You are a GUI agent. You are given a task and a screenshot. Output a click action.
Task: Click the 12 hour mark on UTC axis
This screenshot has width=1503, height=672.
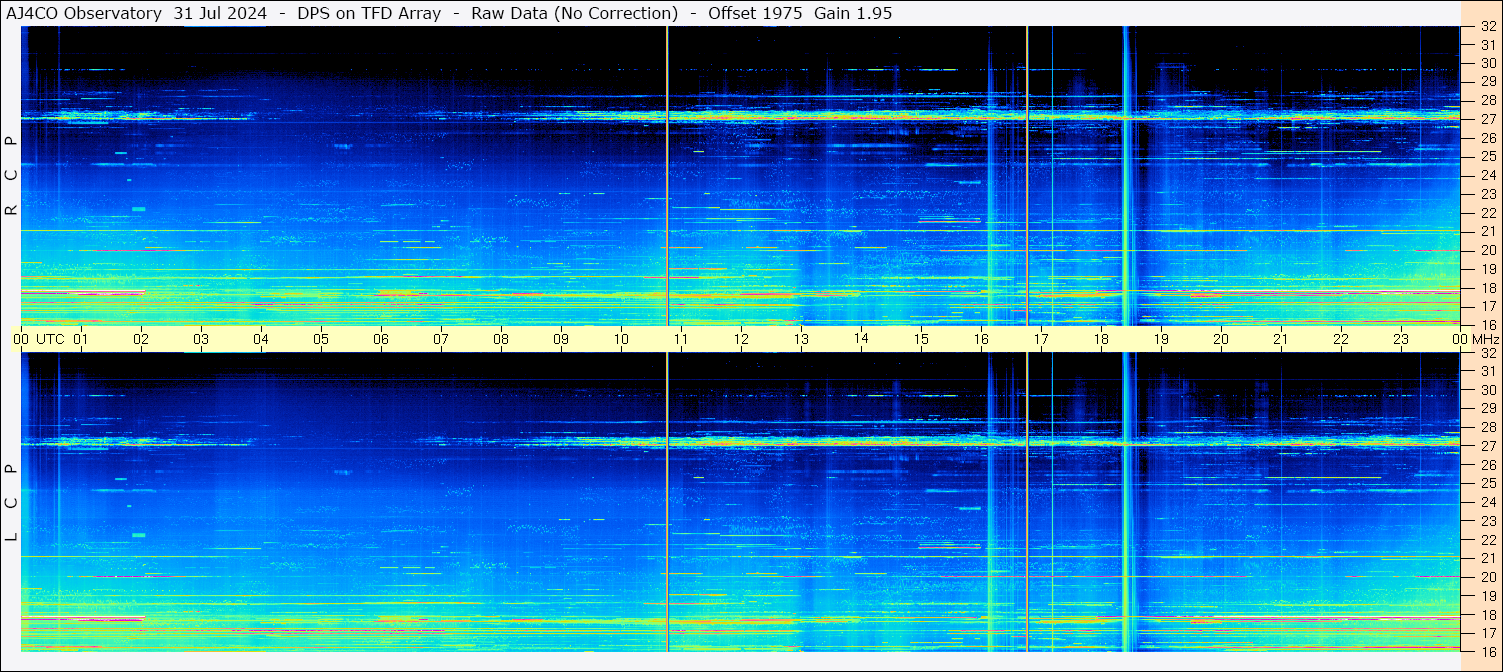(x=741, y=339)
